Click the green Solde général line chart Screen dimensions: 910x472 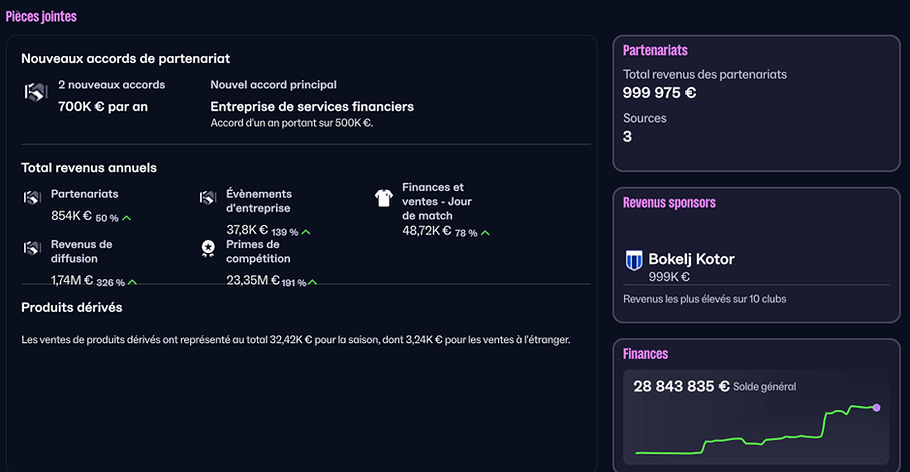coord(780,434)
